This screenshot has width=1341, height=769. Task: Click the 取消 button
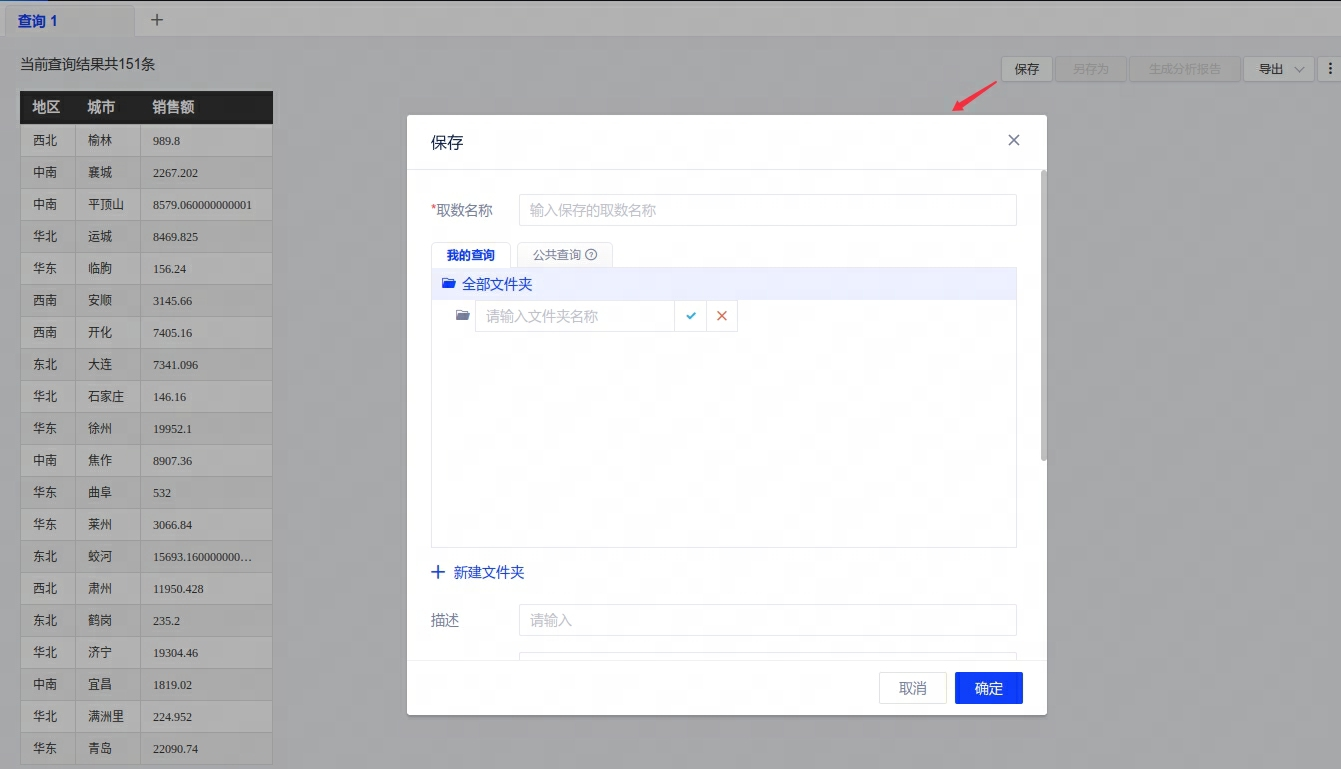click(x=912, y=688)
